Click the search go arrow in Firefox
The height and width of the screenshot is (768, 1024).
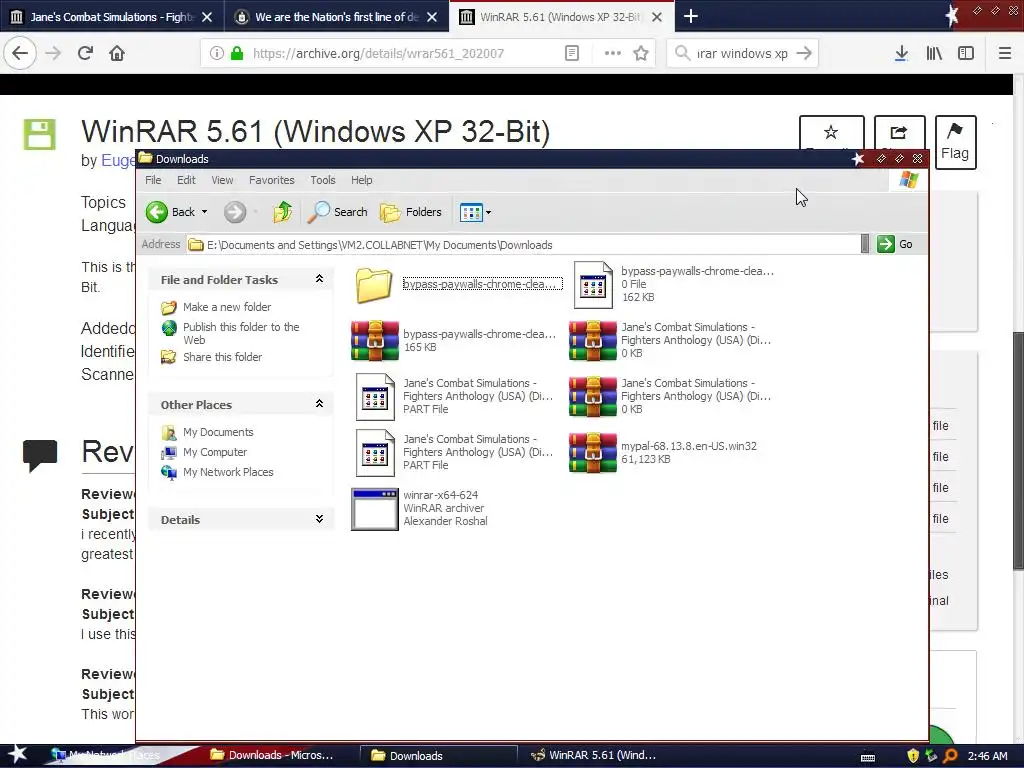coord(805,54)
